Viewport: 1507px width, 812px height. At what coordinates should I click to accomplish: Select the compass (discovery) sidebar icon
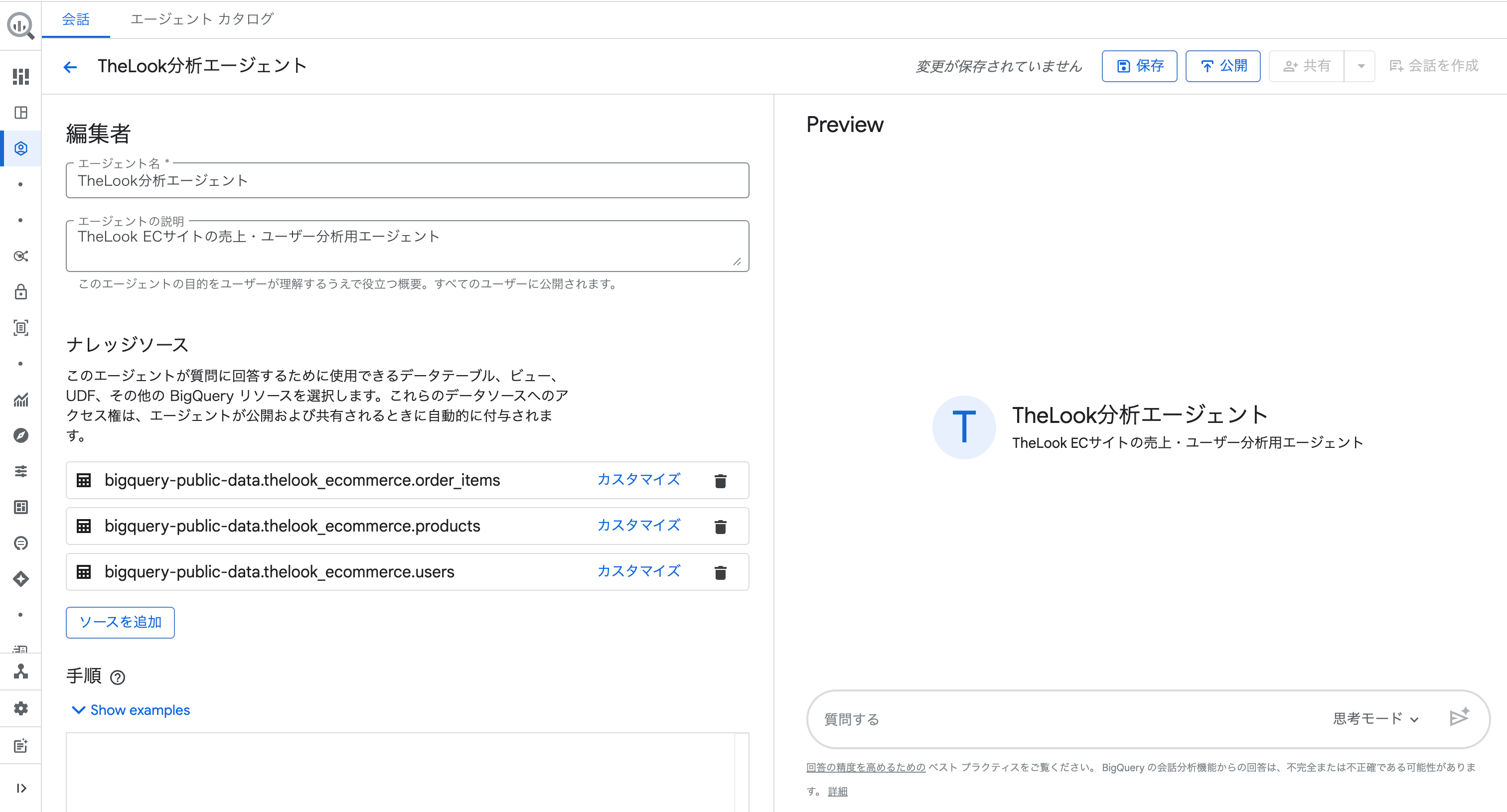click(x=20, y=435)
